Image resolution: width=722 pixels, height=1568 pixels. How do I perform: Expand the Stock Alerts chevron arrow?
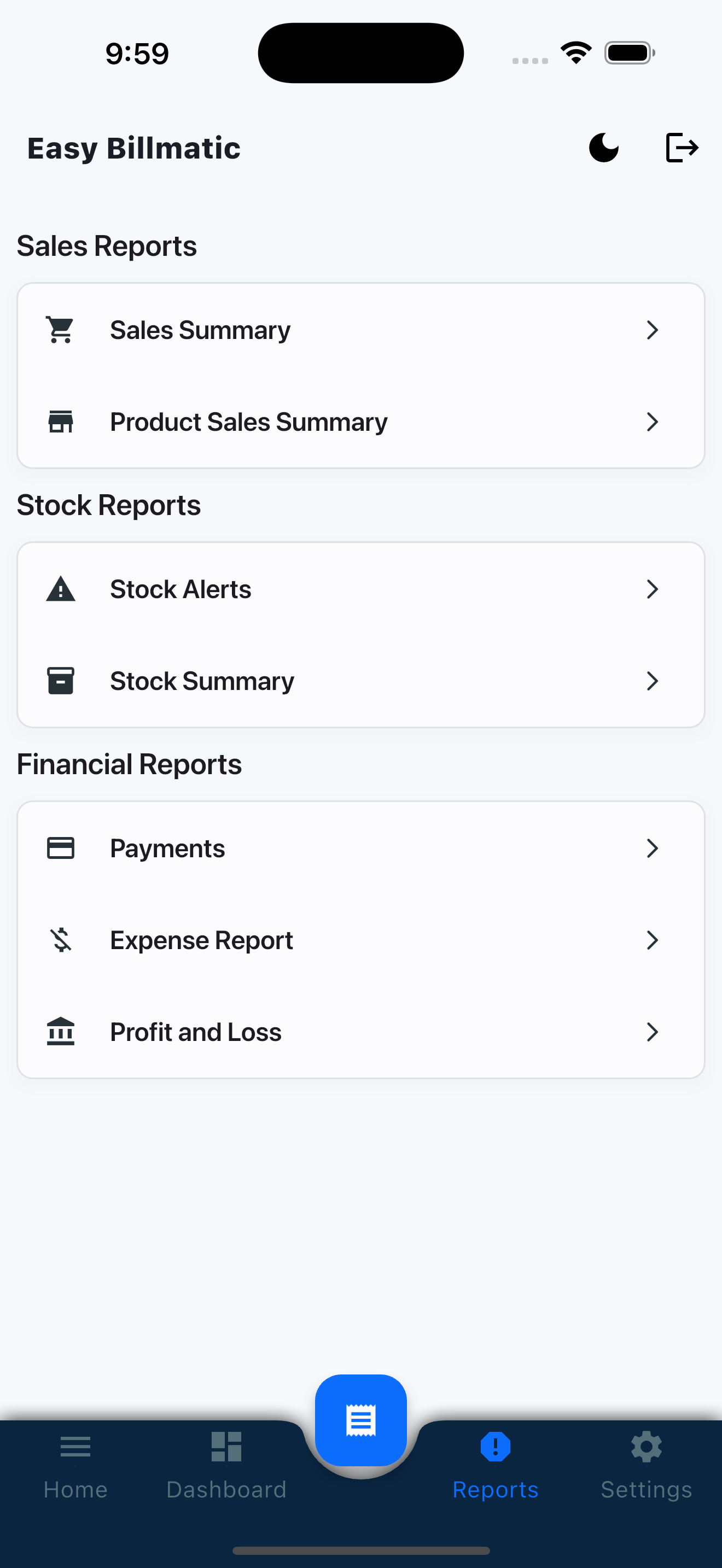point(652,589)
